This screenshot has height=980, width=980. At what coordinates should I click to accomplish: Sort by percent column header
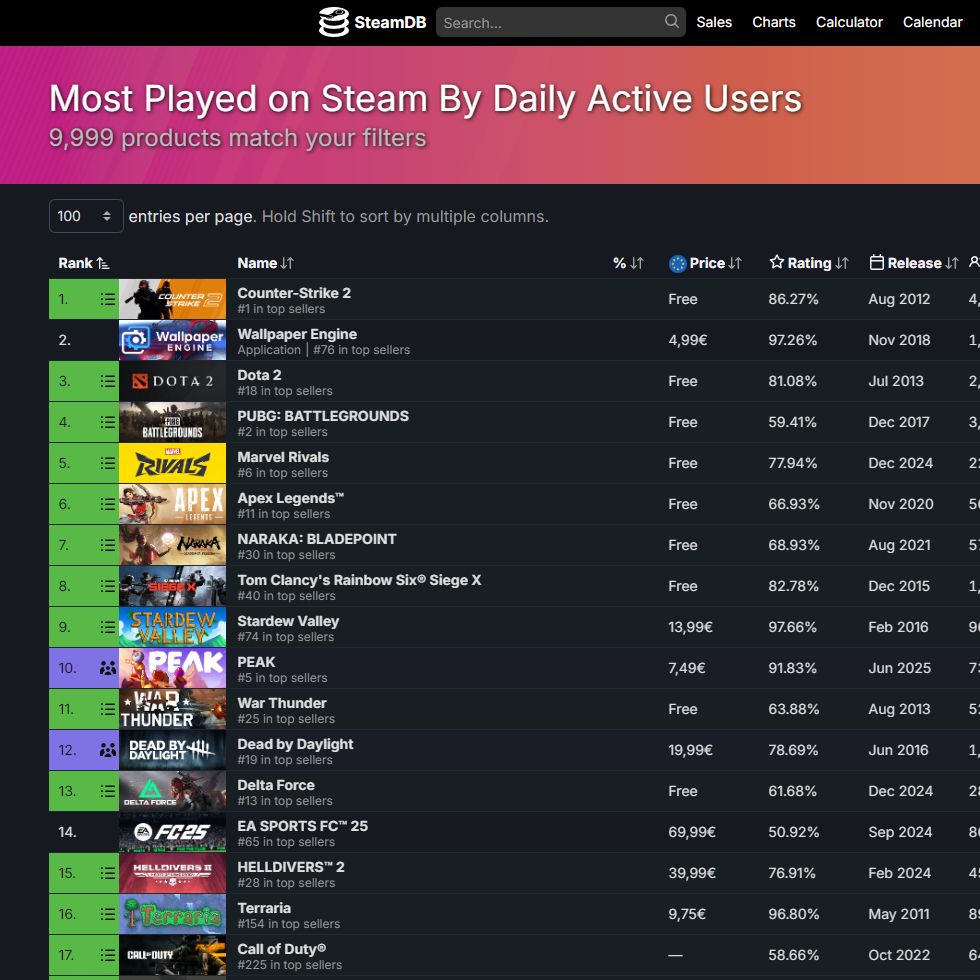(x=628, y=263)
